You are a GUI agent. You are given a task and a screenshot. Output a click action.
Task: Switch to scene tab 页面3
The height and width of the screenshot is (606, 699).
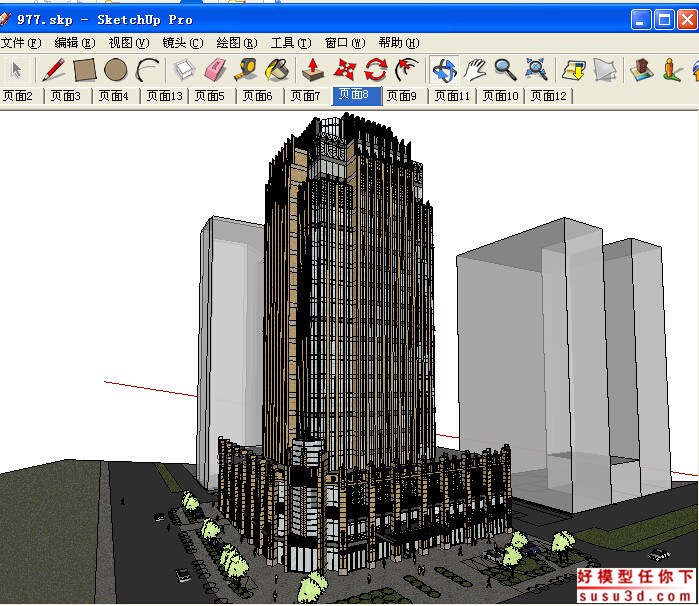click(x=68, y=96)
